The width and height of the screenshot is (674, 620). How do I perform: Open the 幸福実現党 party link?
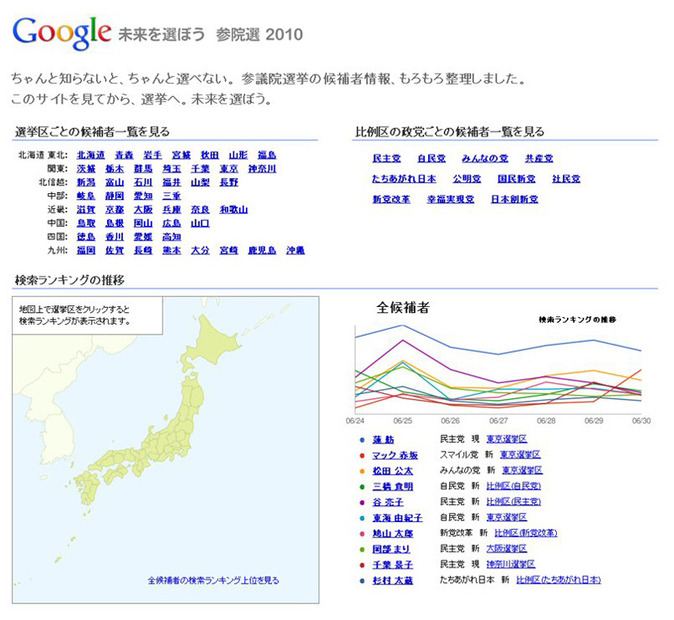pyautogui.click(x=450, y=200)
